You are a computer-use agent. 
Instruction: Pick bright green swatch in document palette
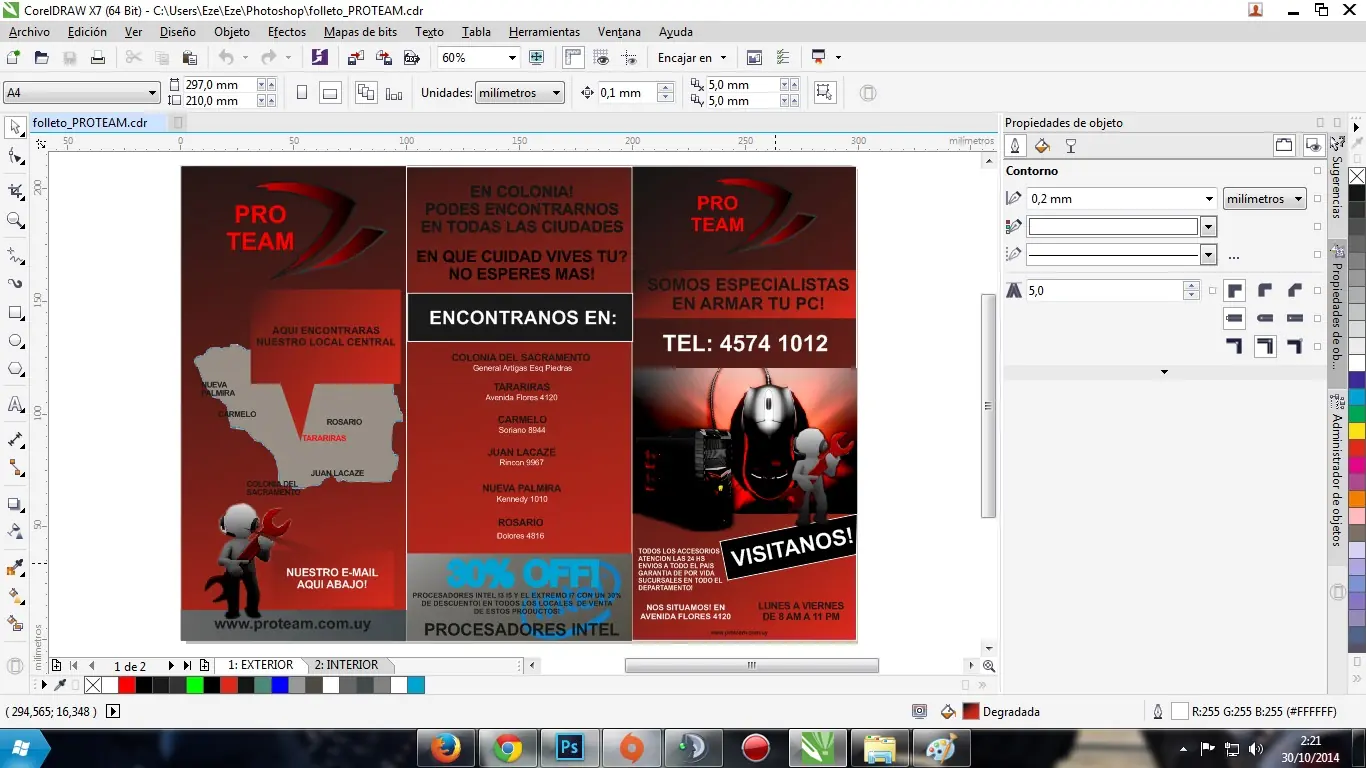point(195,685)
